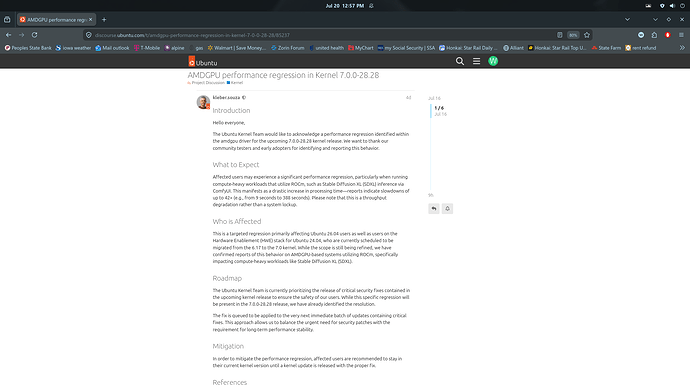Click the Introduction heading

(x=231, y=110)
